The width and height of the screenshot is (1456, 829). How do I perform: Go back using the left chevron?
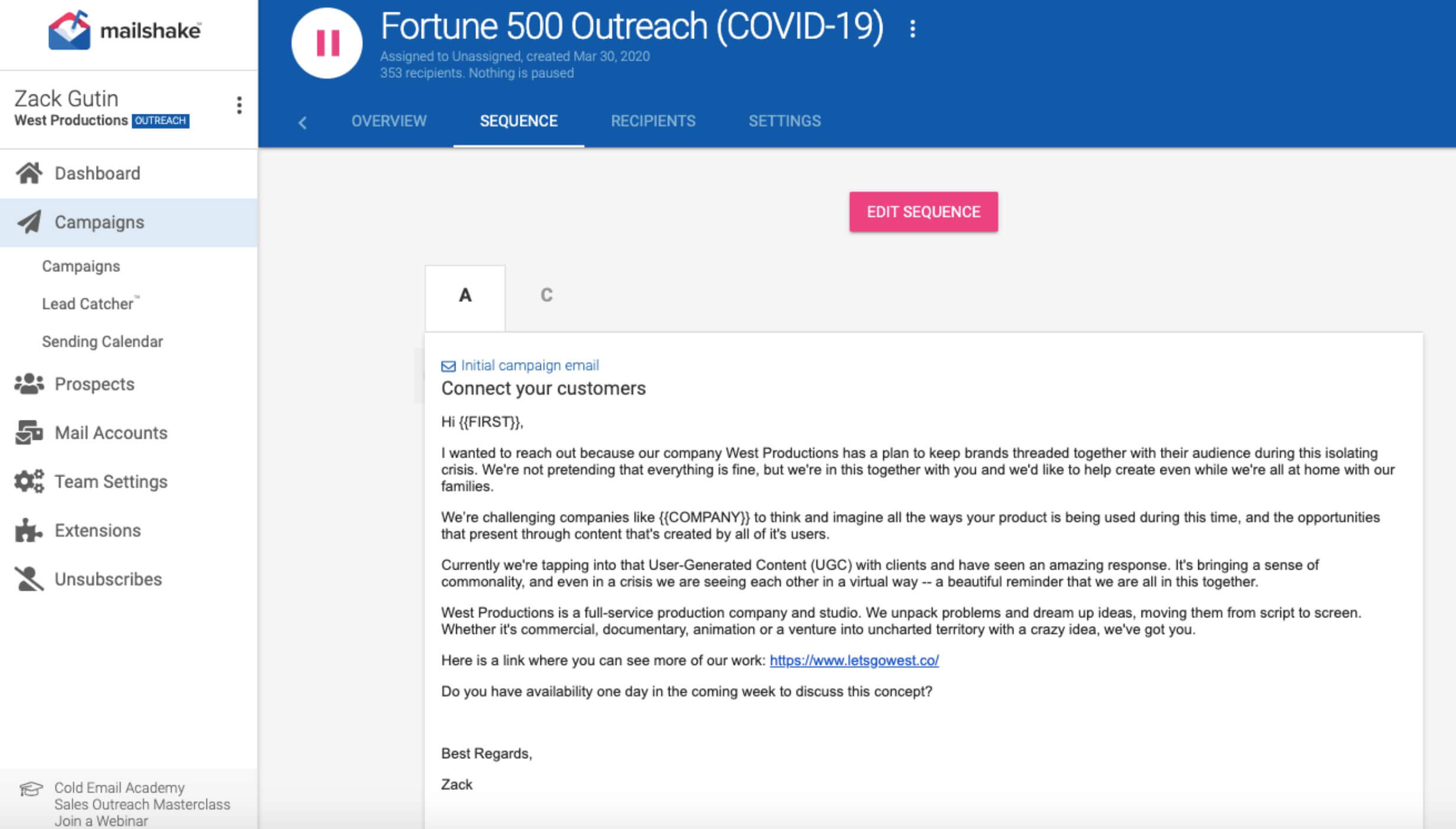[303, 123]
